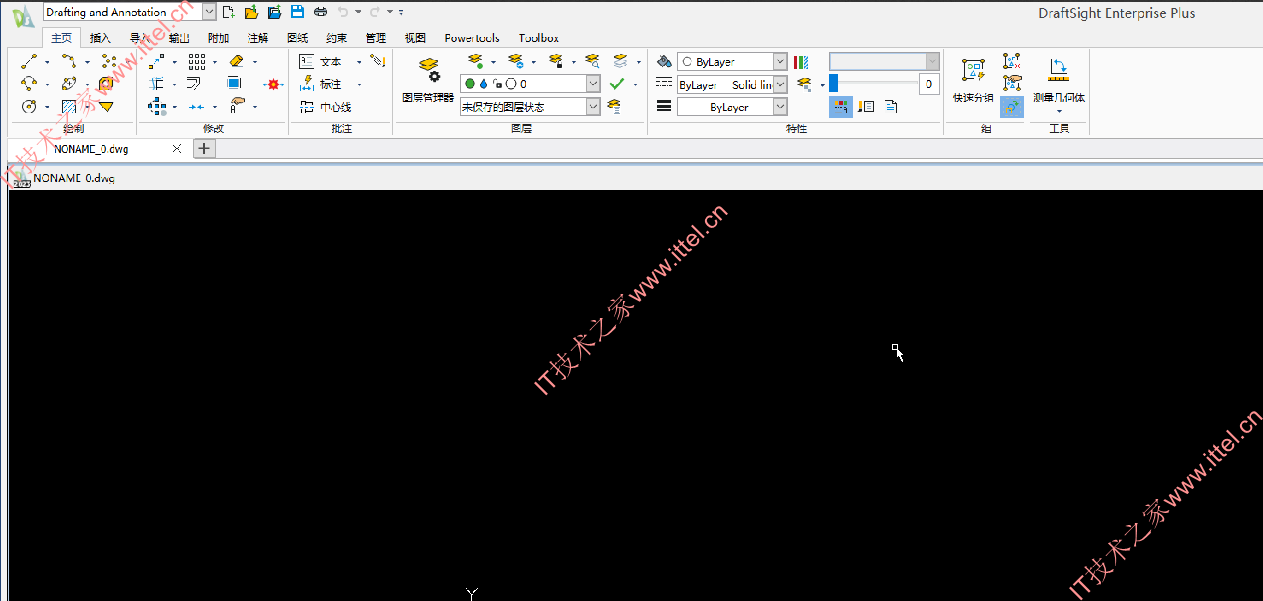Viewport: 1263px width, 601px height.
Task: Add a new drawing tab with plus button
Action: [x=204, y=148]
